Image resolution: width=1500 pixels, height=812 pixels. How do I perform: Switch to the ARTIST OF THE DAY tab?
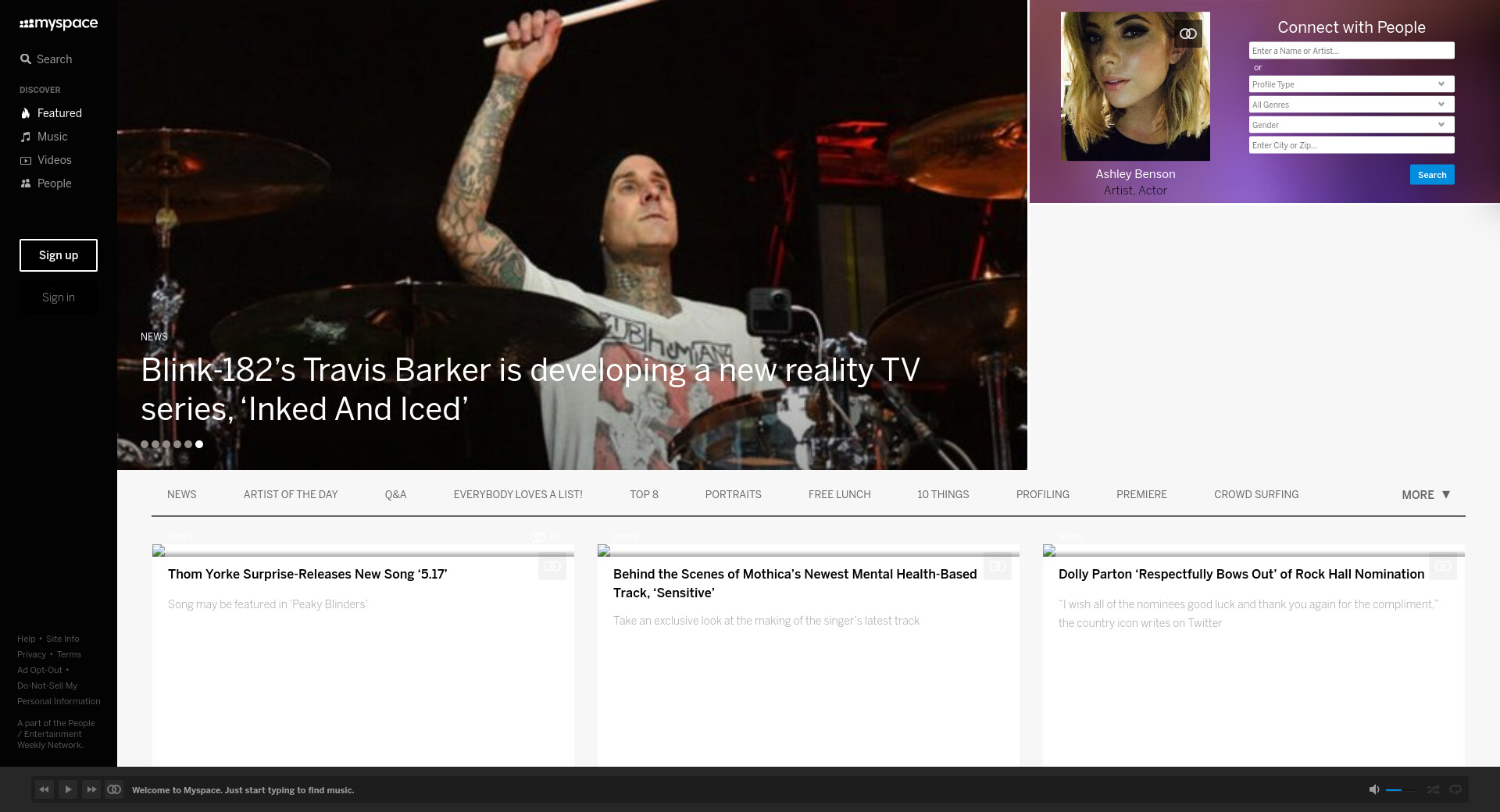[291, 495]
